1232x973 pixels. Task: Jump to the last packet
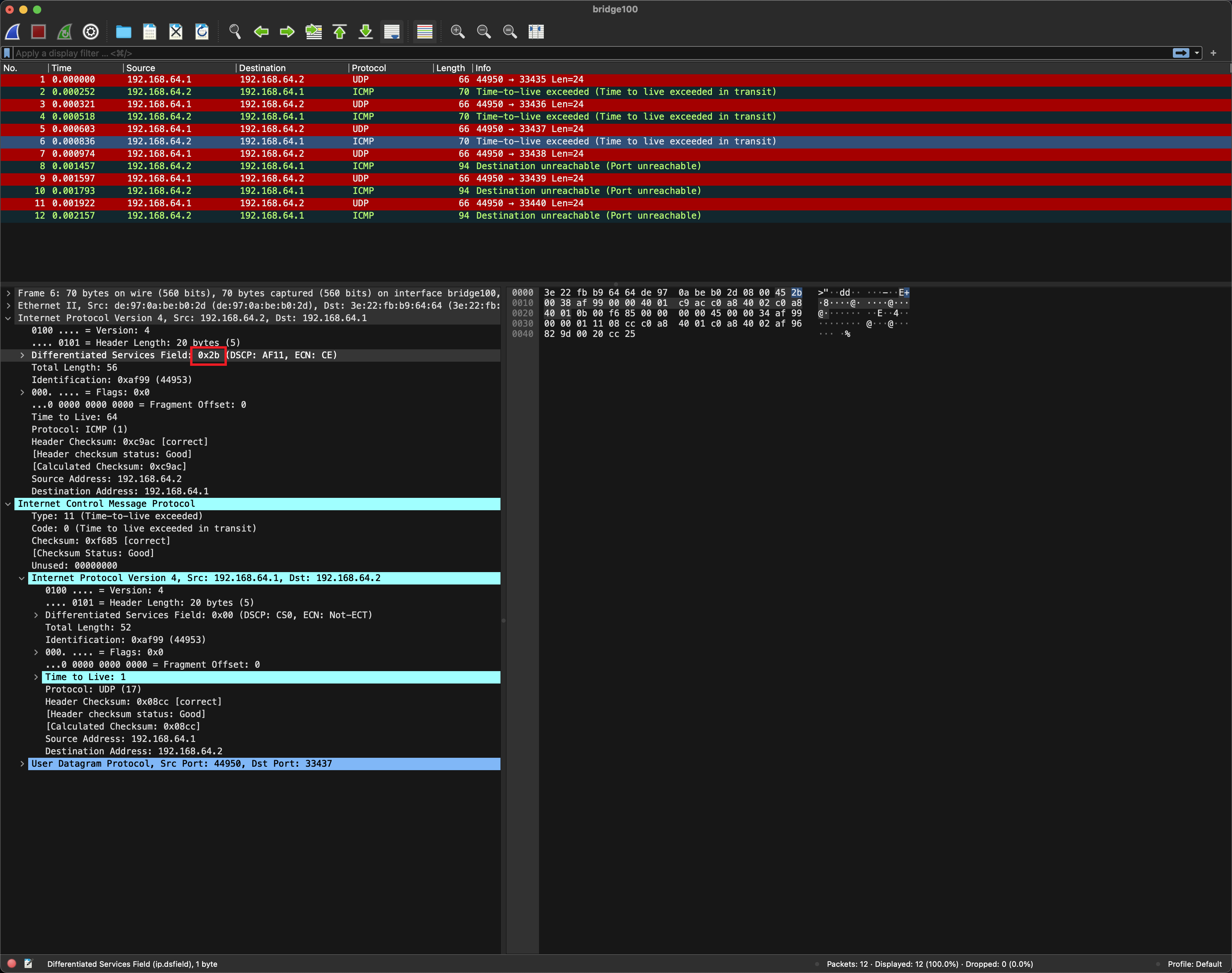point(366,31)
